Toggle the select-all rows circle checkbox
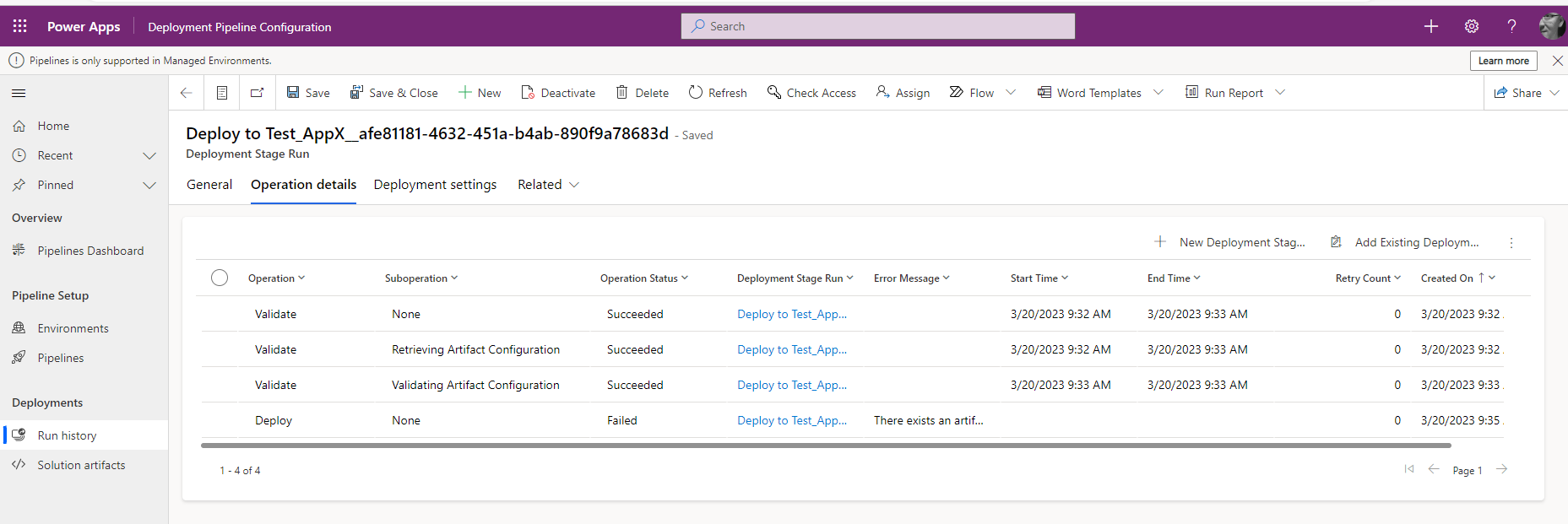Image resolution: width=1568 pixels, height=524 pixels. 220,278
